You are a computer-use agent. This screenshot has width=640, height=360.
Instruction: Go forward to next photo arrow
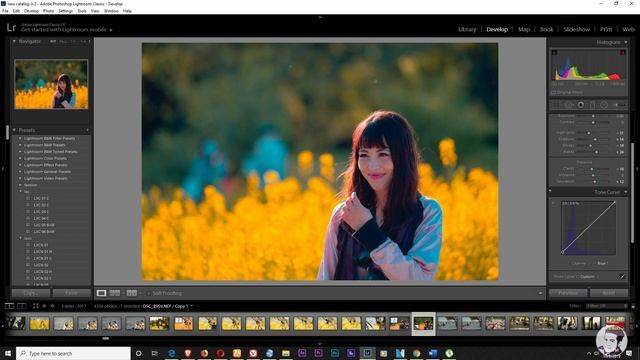(52, 306)
